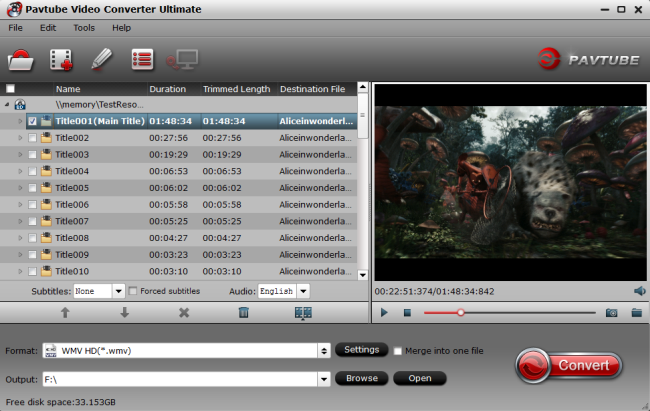650x411 pixels.
Task: Open the Output path dropdown
Action: coord(324,379)
